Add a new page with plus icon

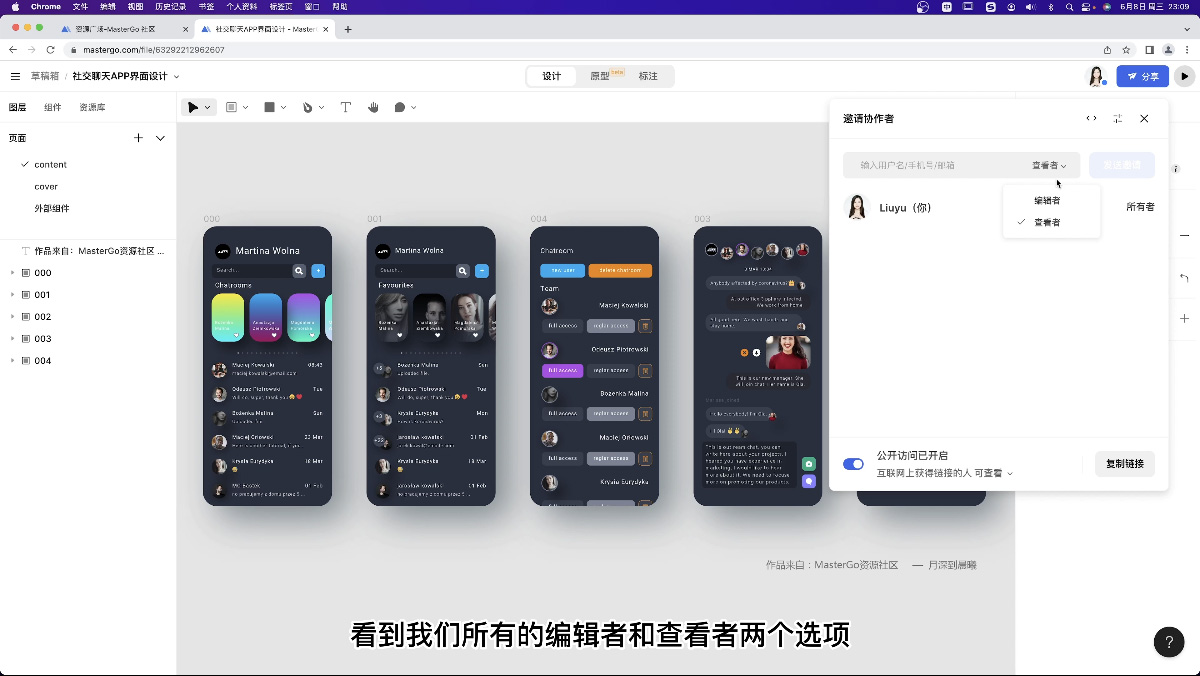(138, 138)
